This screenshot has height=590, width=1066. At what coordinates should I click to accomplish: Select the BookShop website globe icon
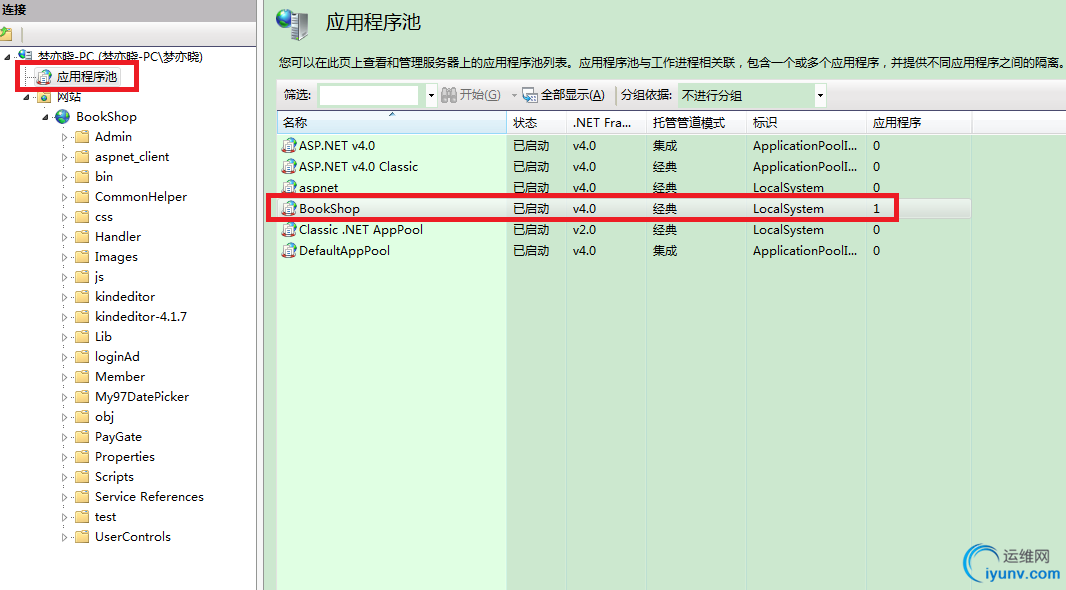pyautogui.click(x=63, y=116)
